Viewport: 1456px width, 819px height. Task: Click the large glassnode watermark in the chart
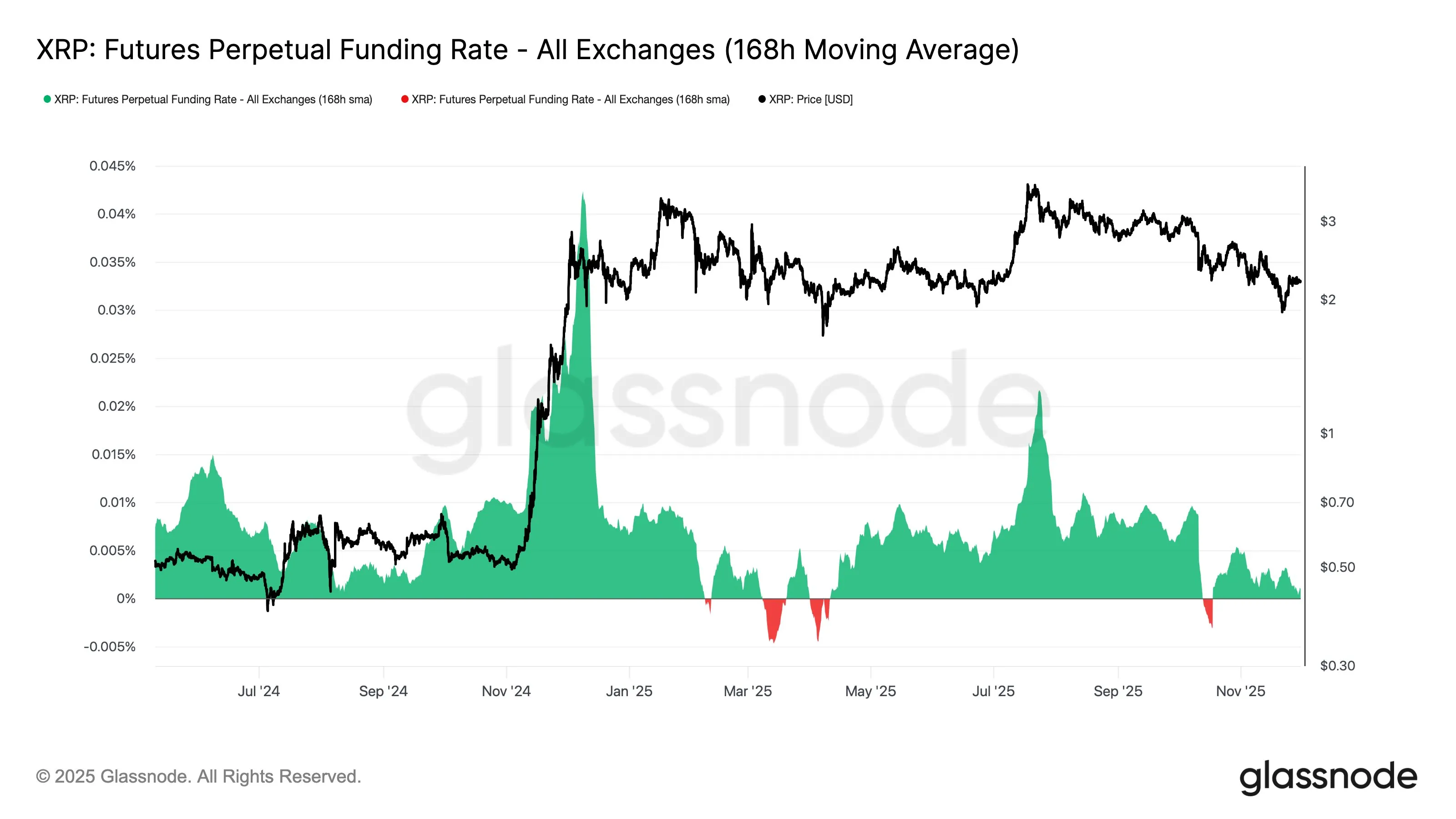pyautogui.click(x=728, y=407)
